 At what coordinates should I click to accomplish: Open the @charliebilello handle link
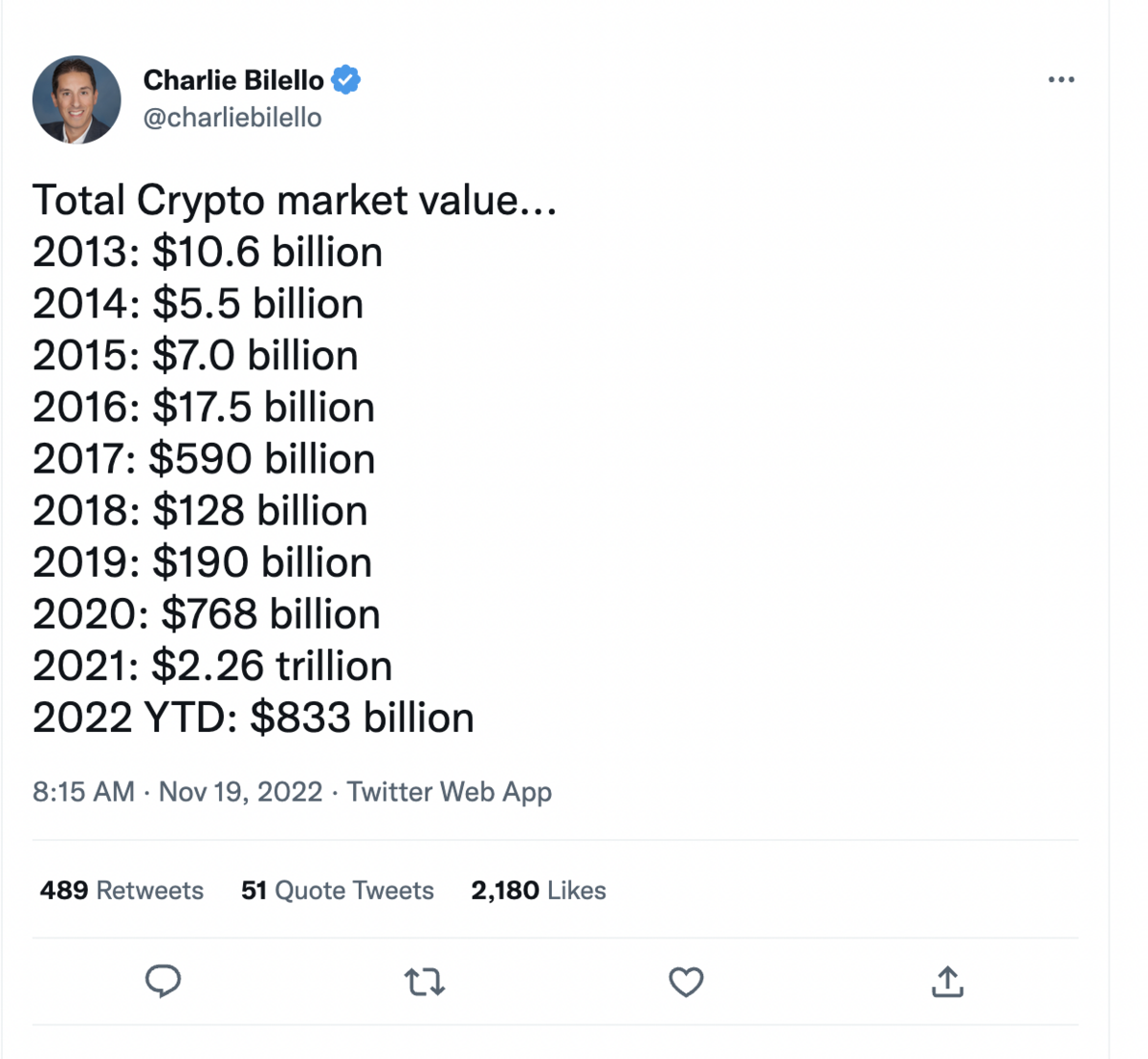click(232, 118)
